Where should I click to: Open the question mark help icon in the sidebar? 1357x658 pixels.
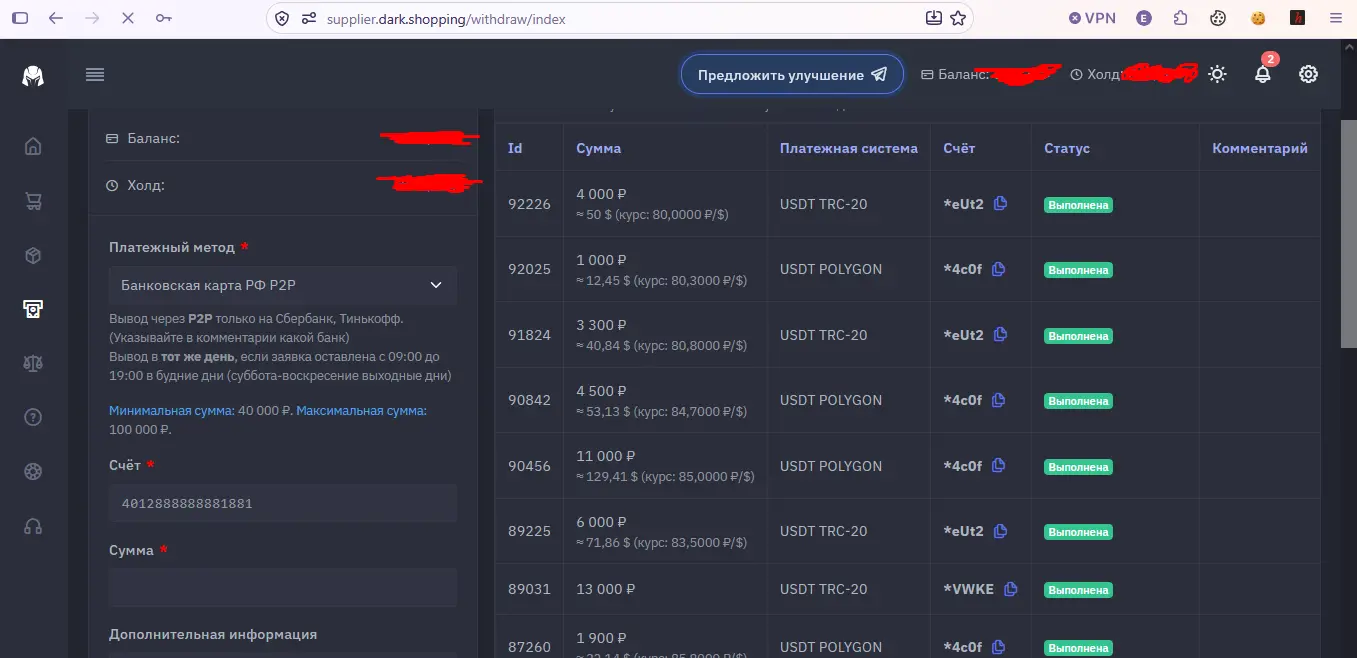pyautogui.click(x=33, y=417)
